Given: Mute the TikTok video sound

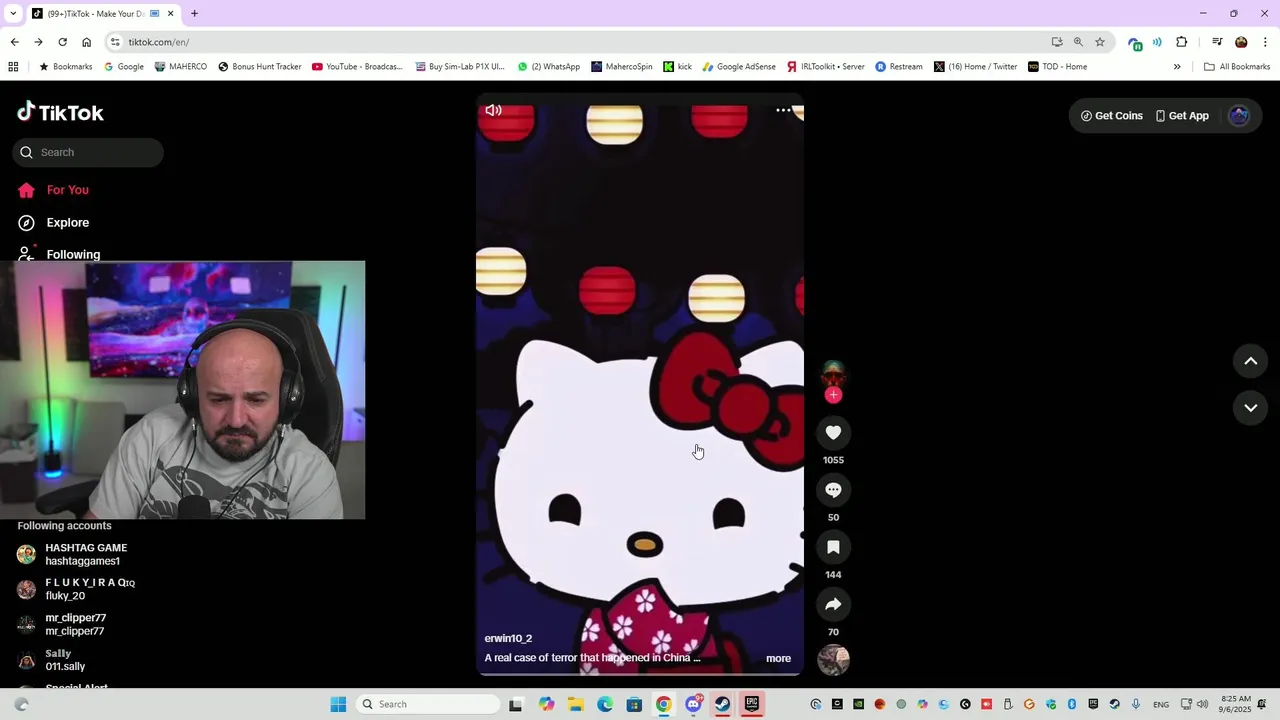Looking at the screenshot, I should click(x=493, y=110).
